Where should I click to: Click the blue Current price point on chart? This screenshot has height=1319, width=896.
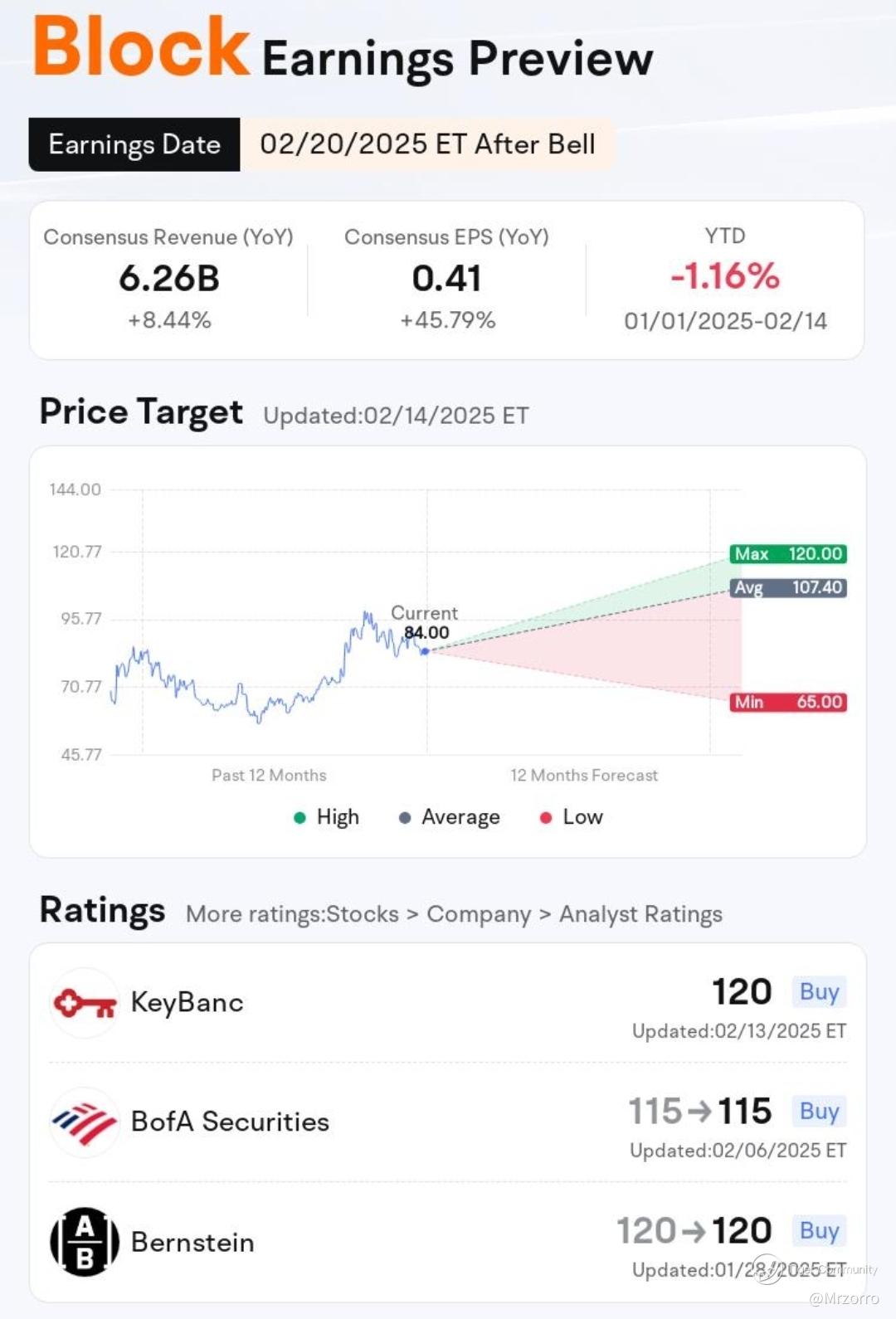click(425, 651)
